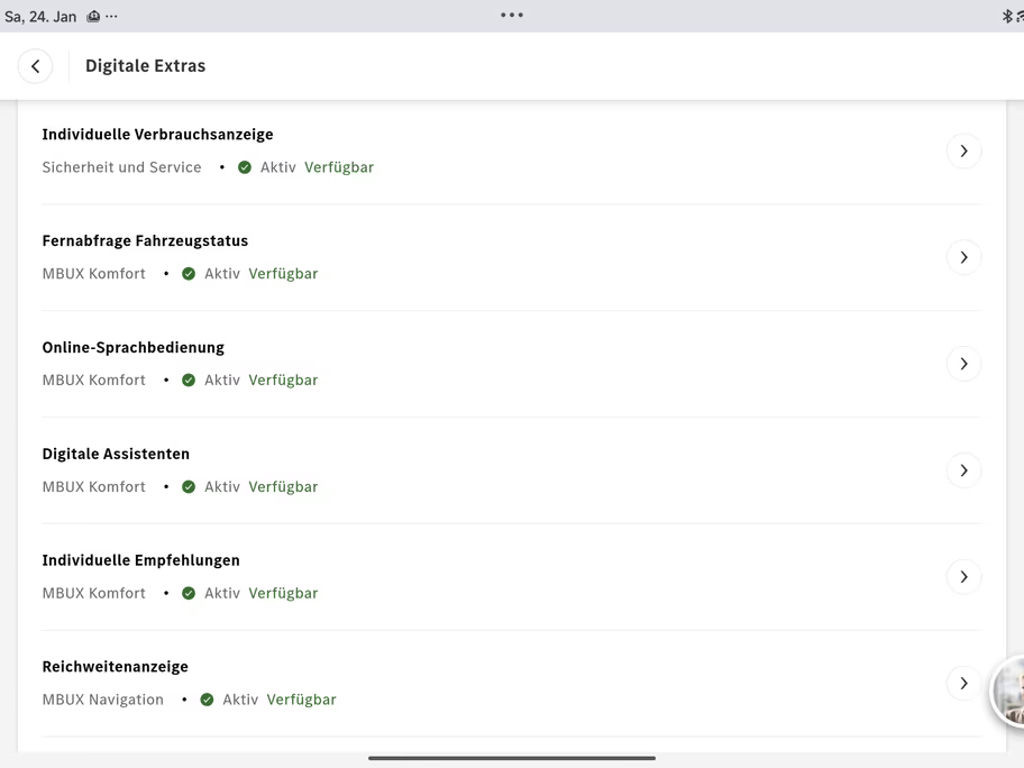Select the Individuelle Verbrauchsanzeige title
This screenshot has width=1024, height=768.
pyautogui.click(x=157, y=135)
